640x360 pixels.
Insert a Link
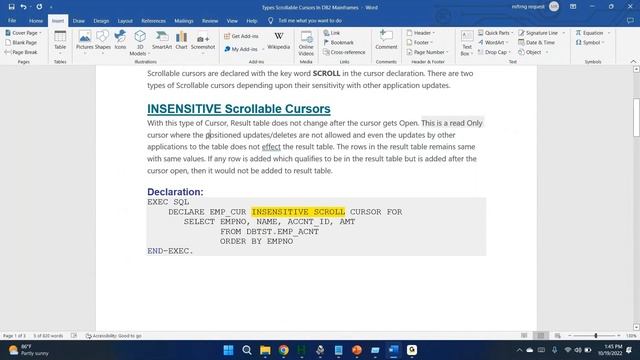point(331,33)
